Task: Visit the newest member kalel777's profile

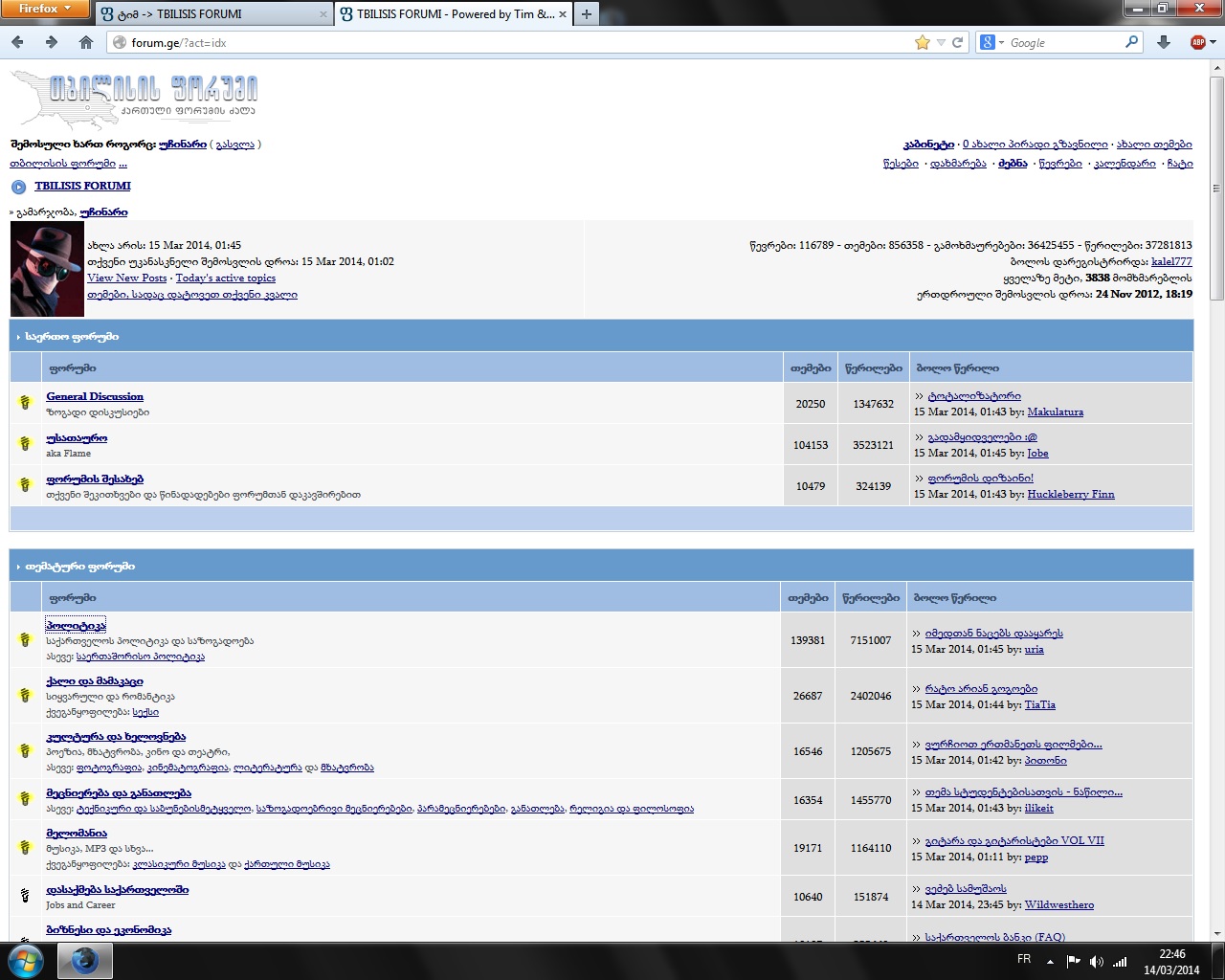Action: [x=1171, y=261]
